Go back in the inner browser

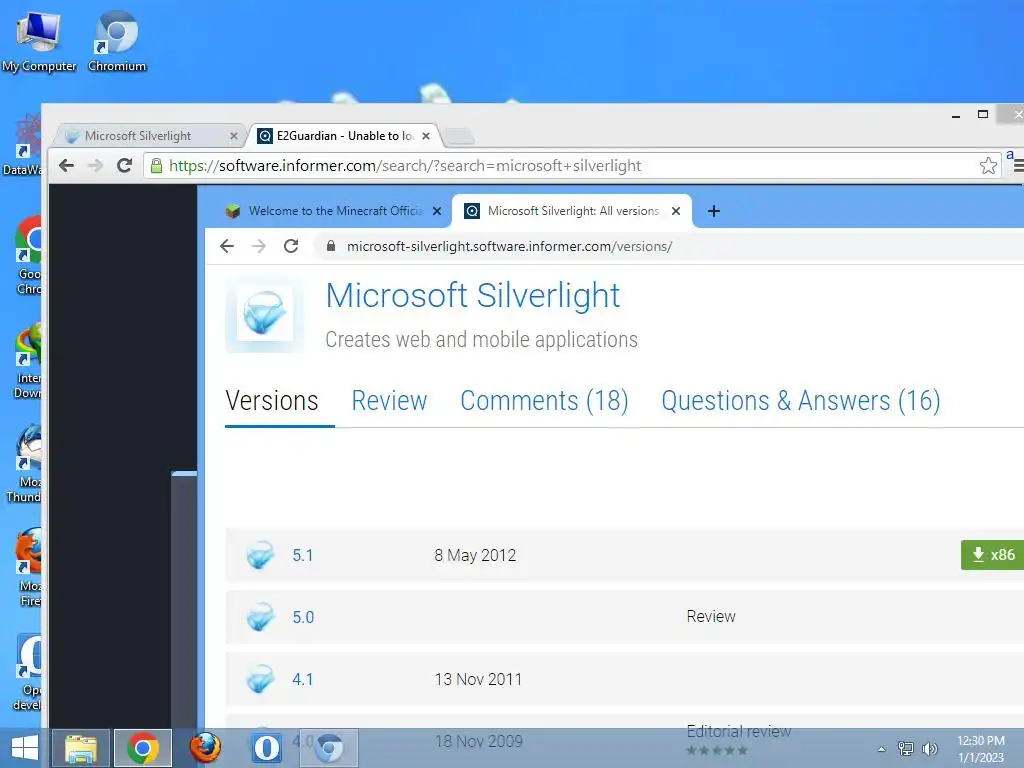click(227, 246)
